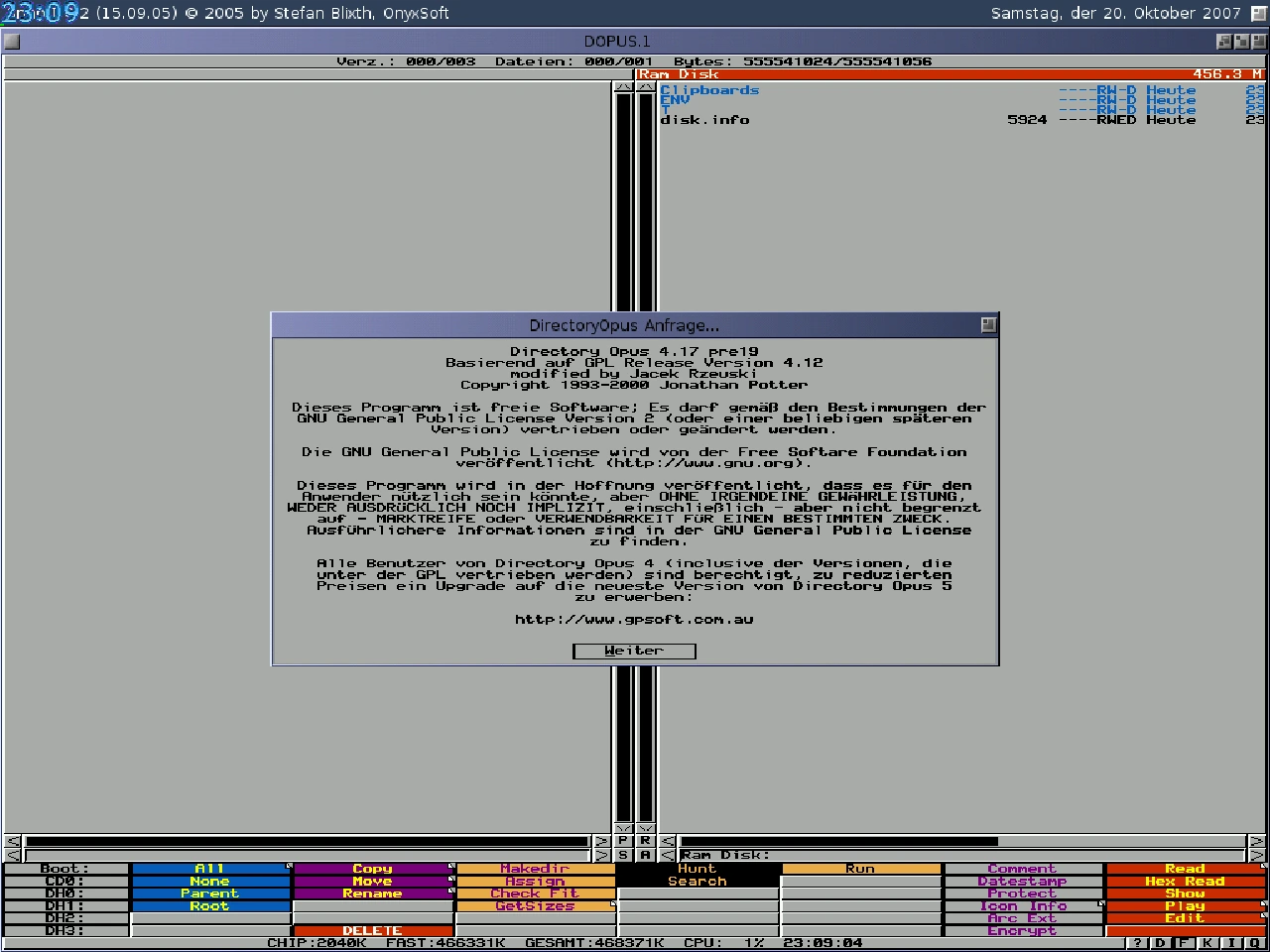This screenshot has width=1270, height=952.
Task: Click the Encrypt button
Action: [1023, 930]
